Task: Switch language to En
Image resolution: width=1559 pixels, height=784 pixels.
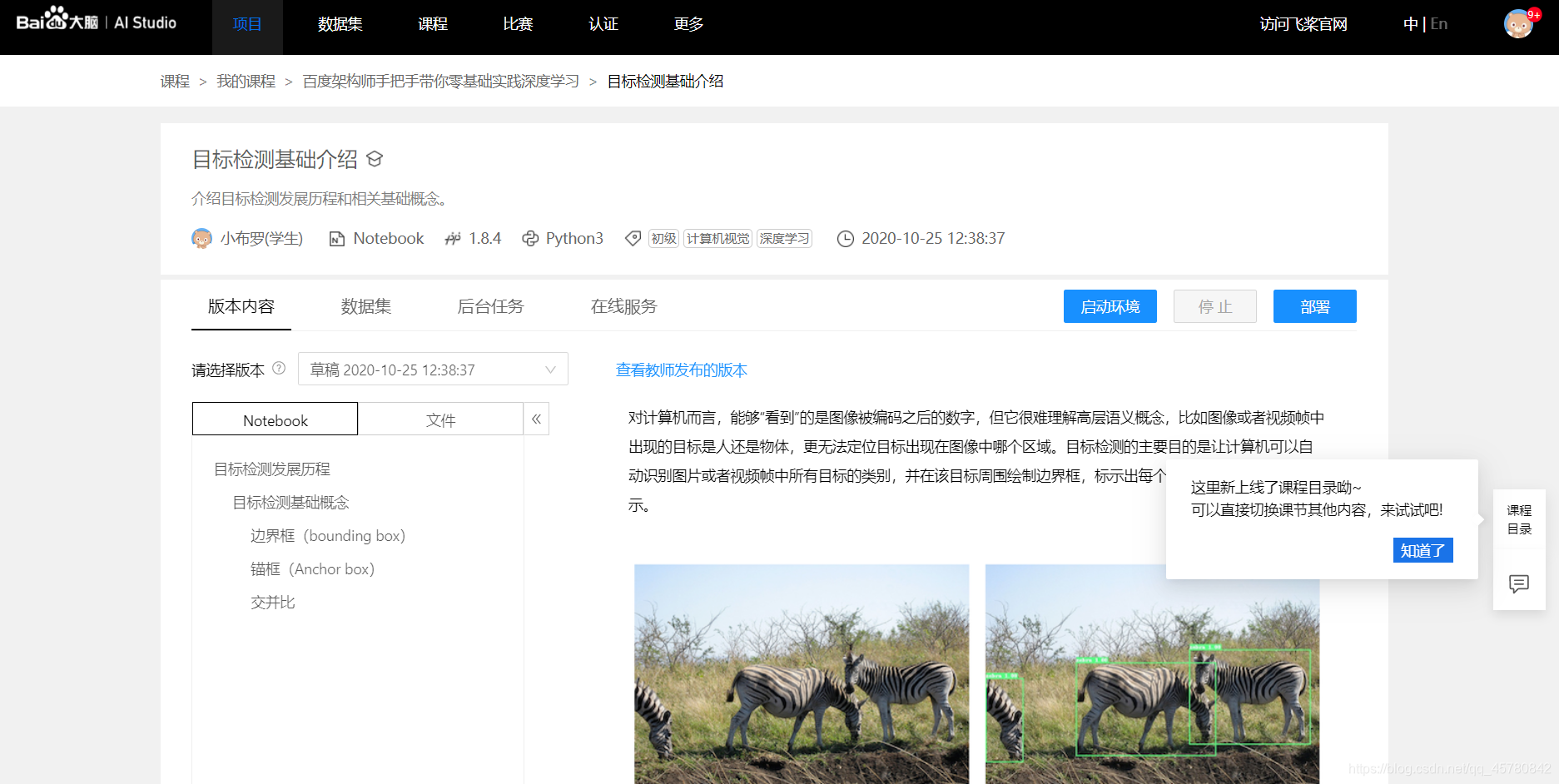Action: coord(1438,23)
